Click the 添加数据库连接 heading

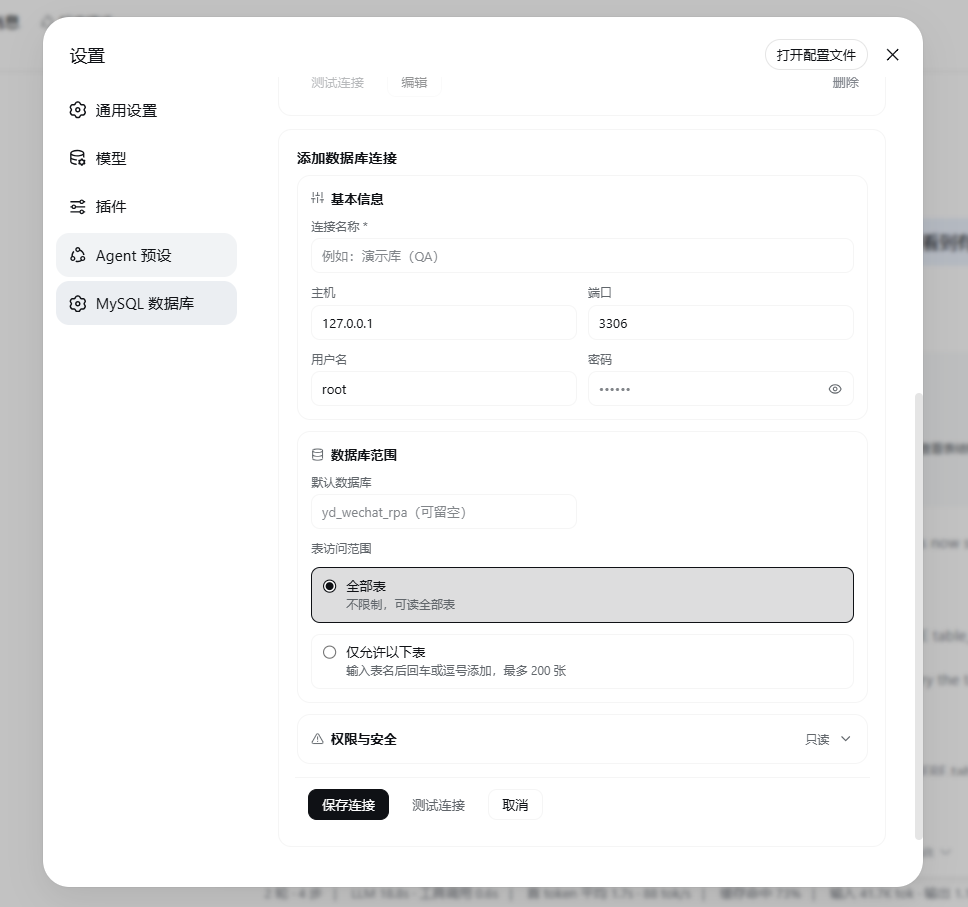click(x=347, y=158)
